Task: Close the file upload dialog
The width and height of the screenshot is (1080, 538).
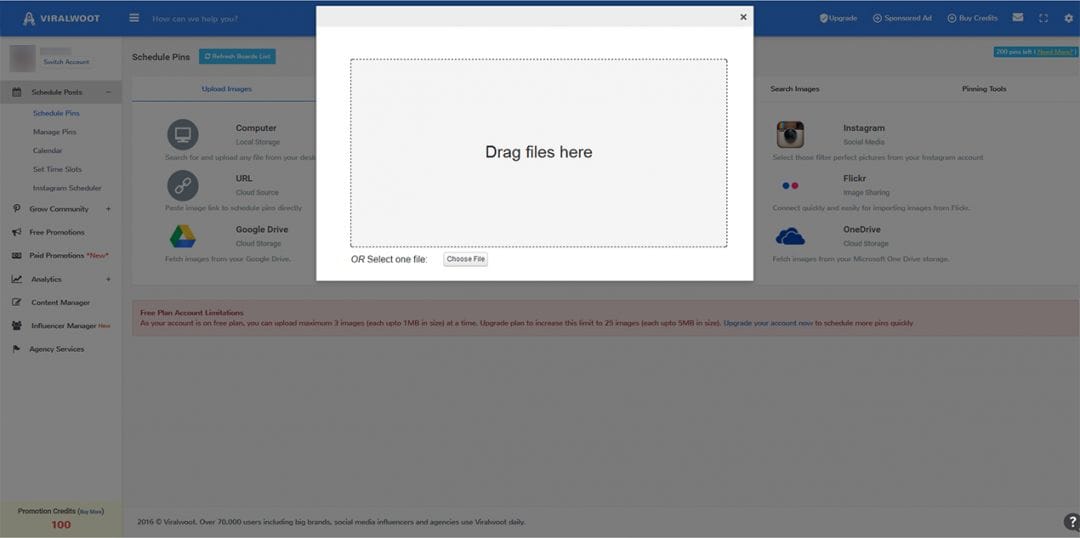Action: (742, 17)
